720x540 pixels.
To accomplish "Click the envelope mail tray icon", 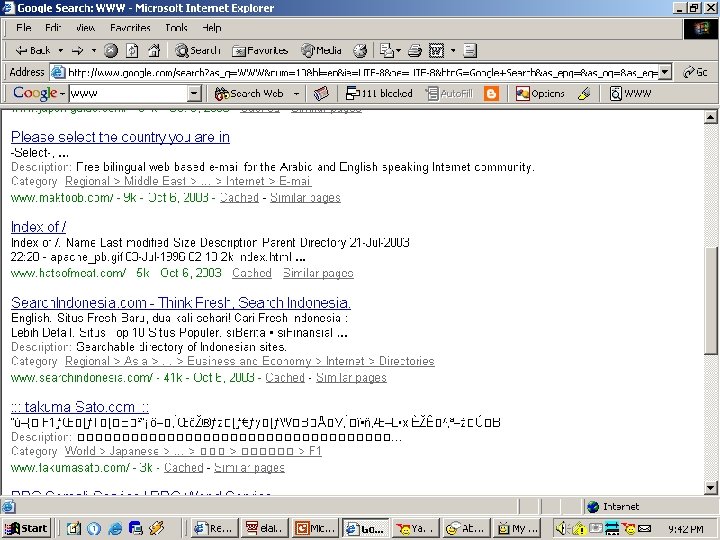I will pyautogui.click(x=644, y=529).
